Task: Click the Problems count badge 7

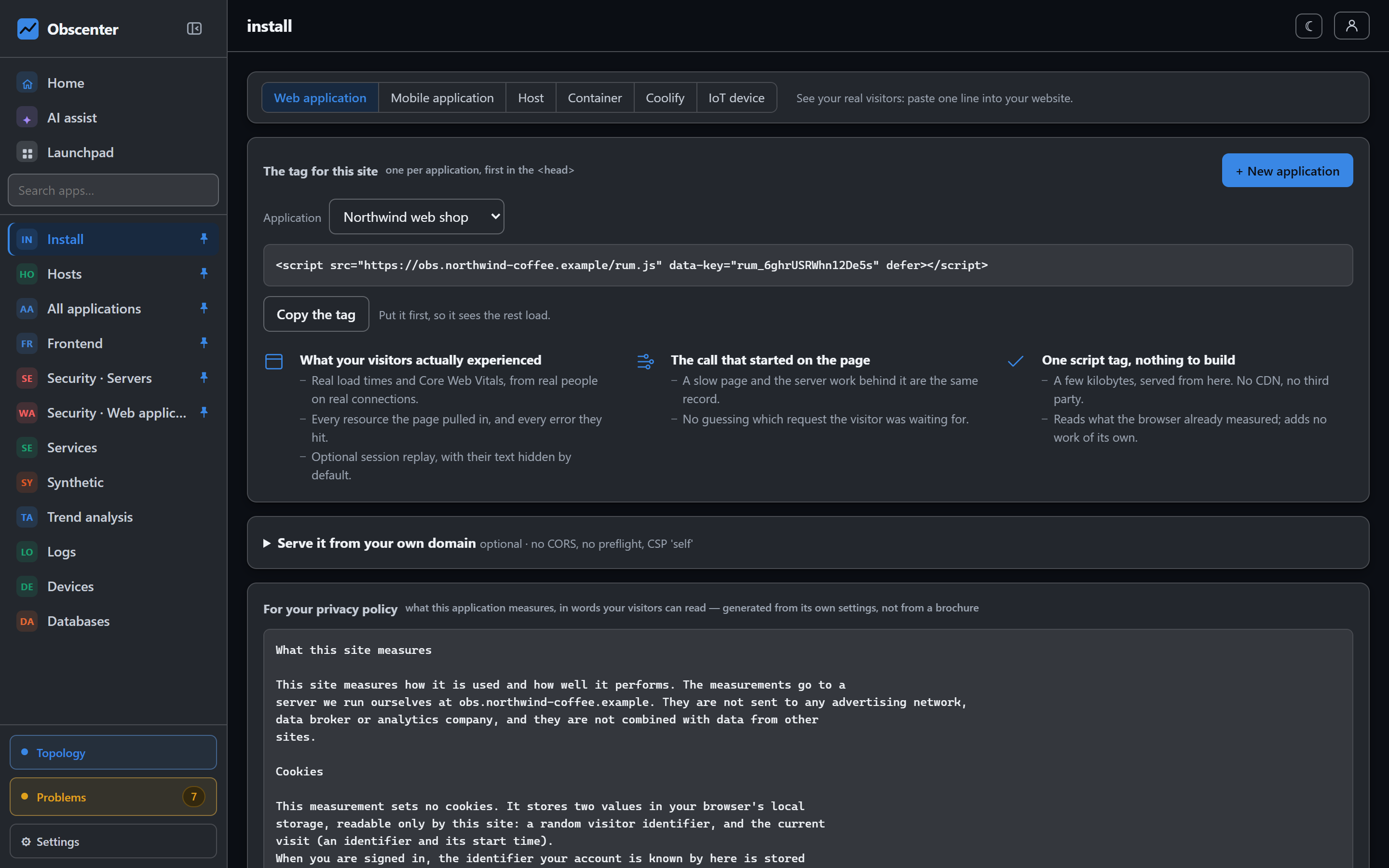Action: (x=193, y=797)
